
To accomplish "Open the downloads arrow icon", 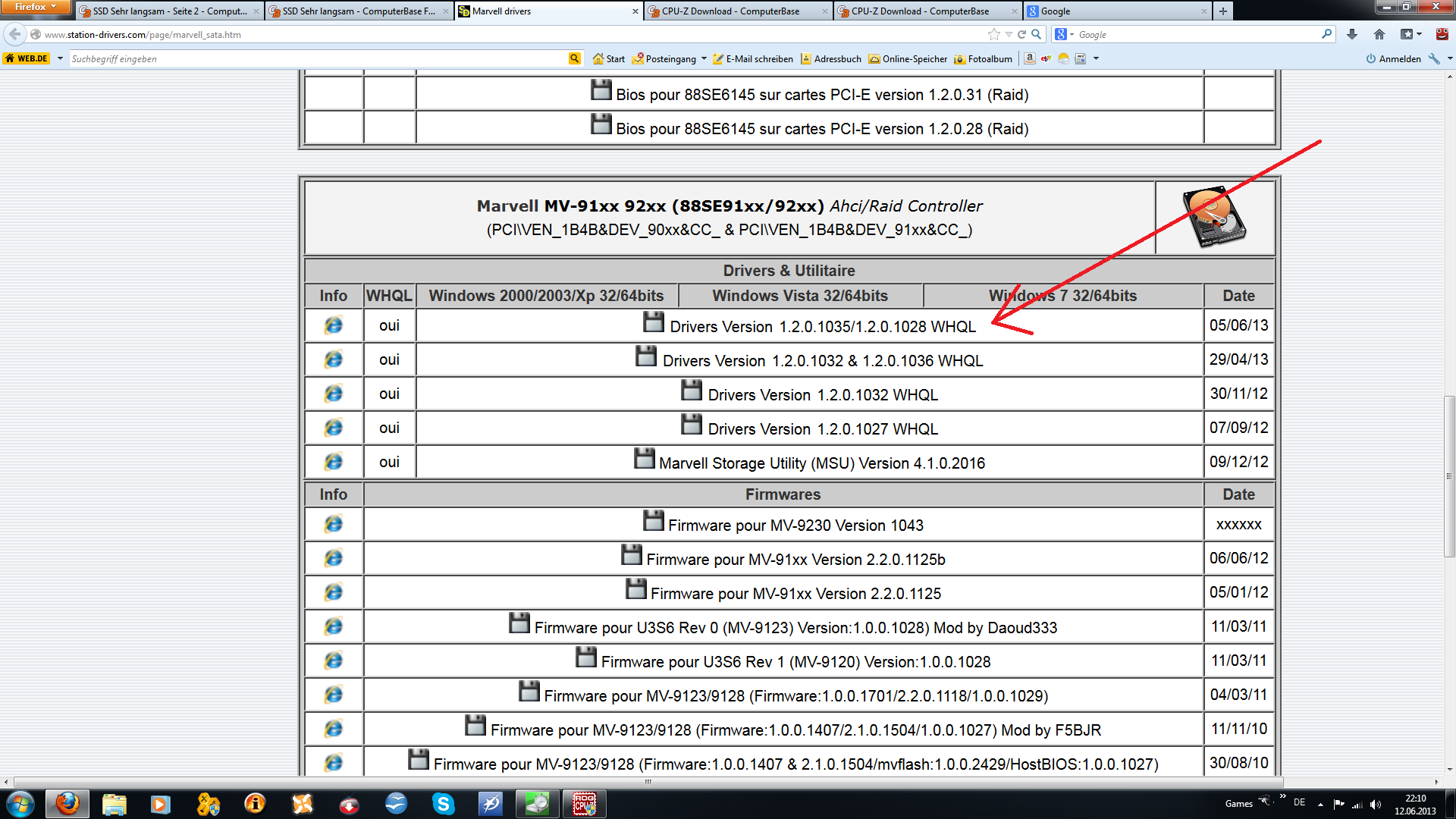I will click(1352, 34).
